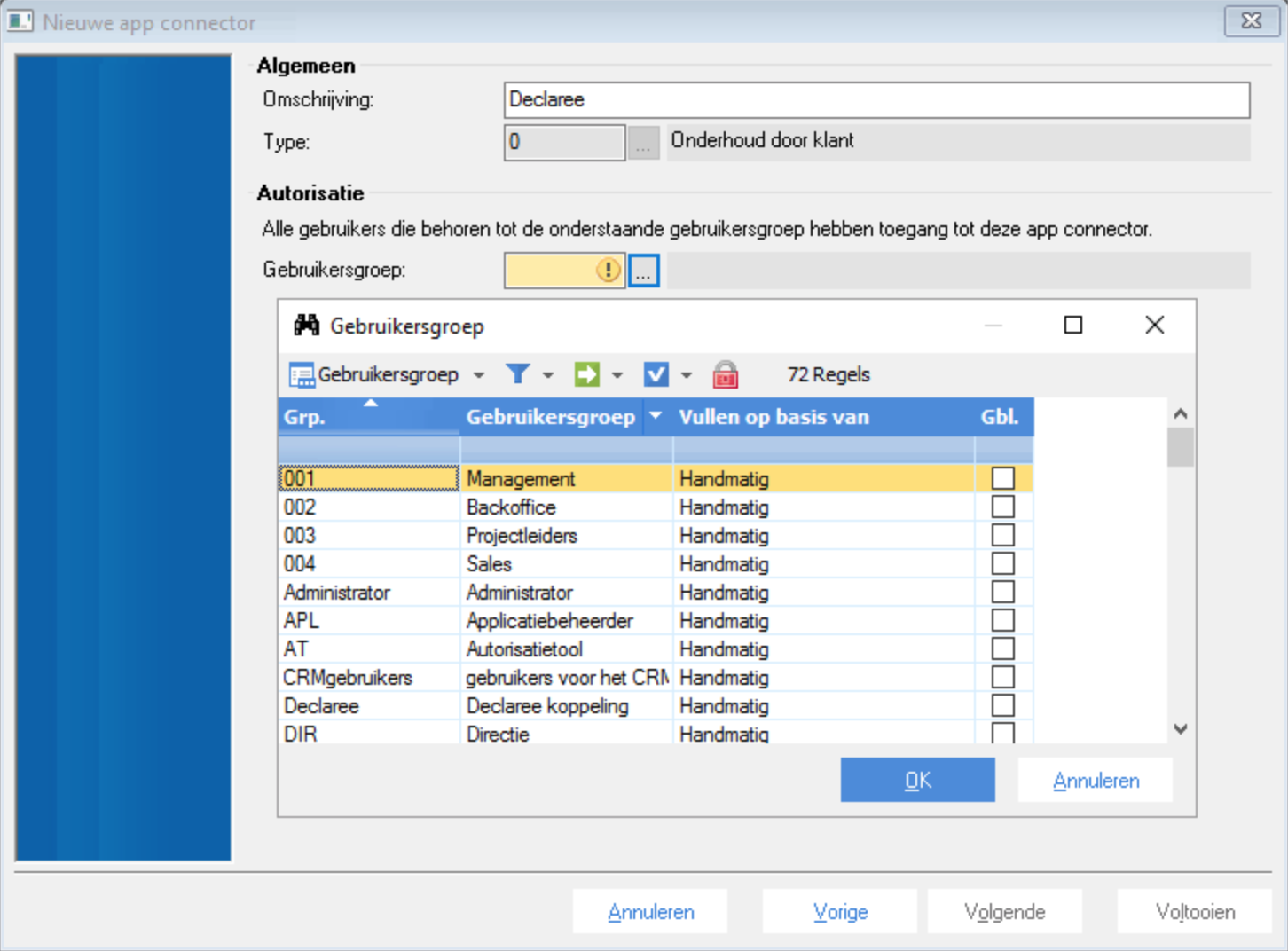Confirm selection with the OK button

[917, 780]
